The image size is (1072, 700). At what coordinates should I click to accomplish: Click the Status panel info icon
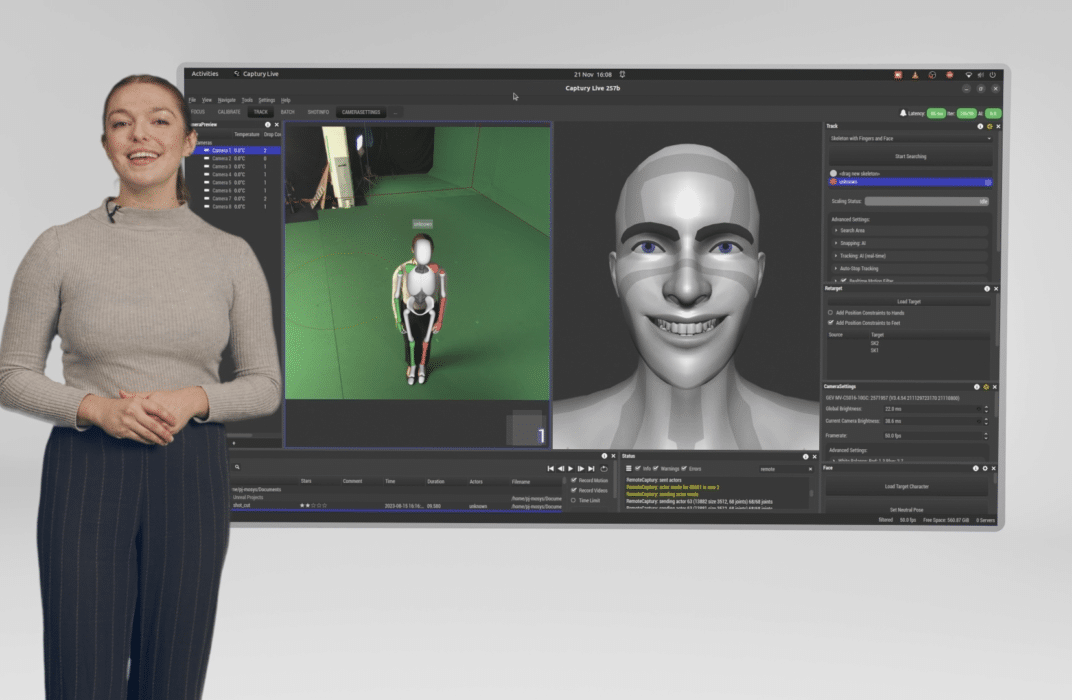805,457
